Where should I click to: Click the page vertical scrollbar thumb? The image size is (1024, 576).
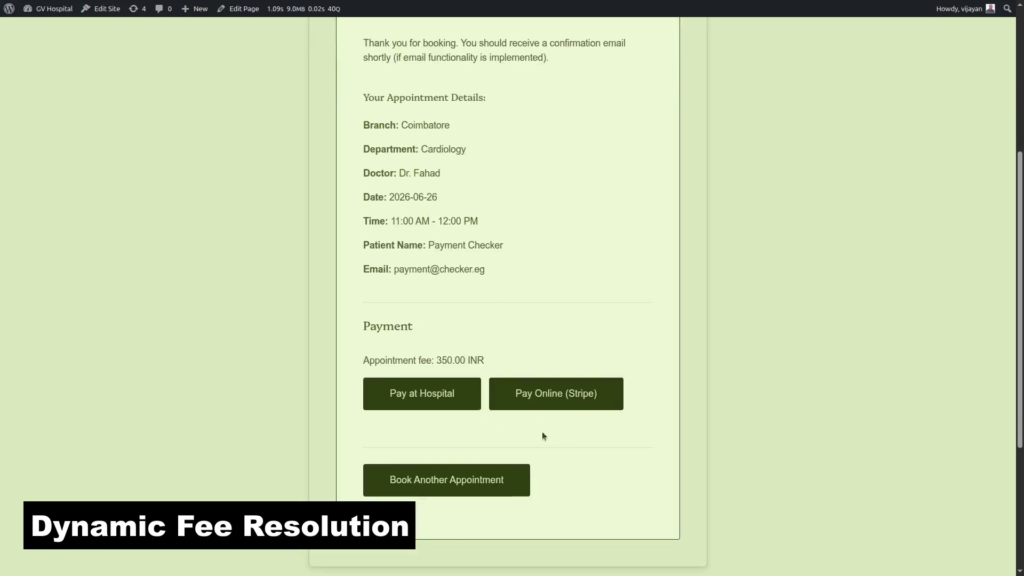[1019, 299]
